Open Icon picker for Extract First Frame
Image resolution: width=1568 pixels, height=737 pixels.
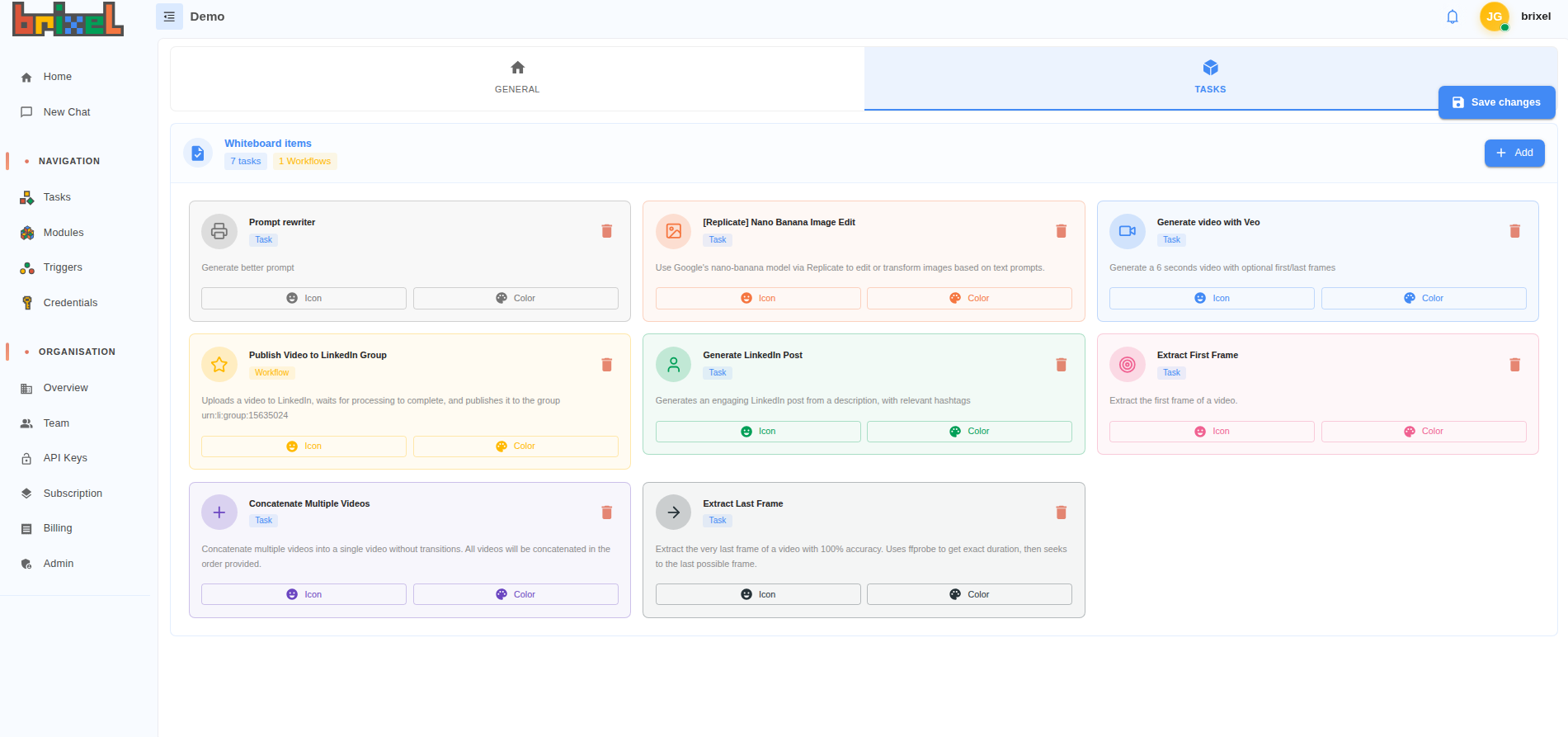(1211, 432)
